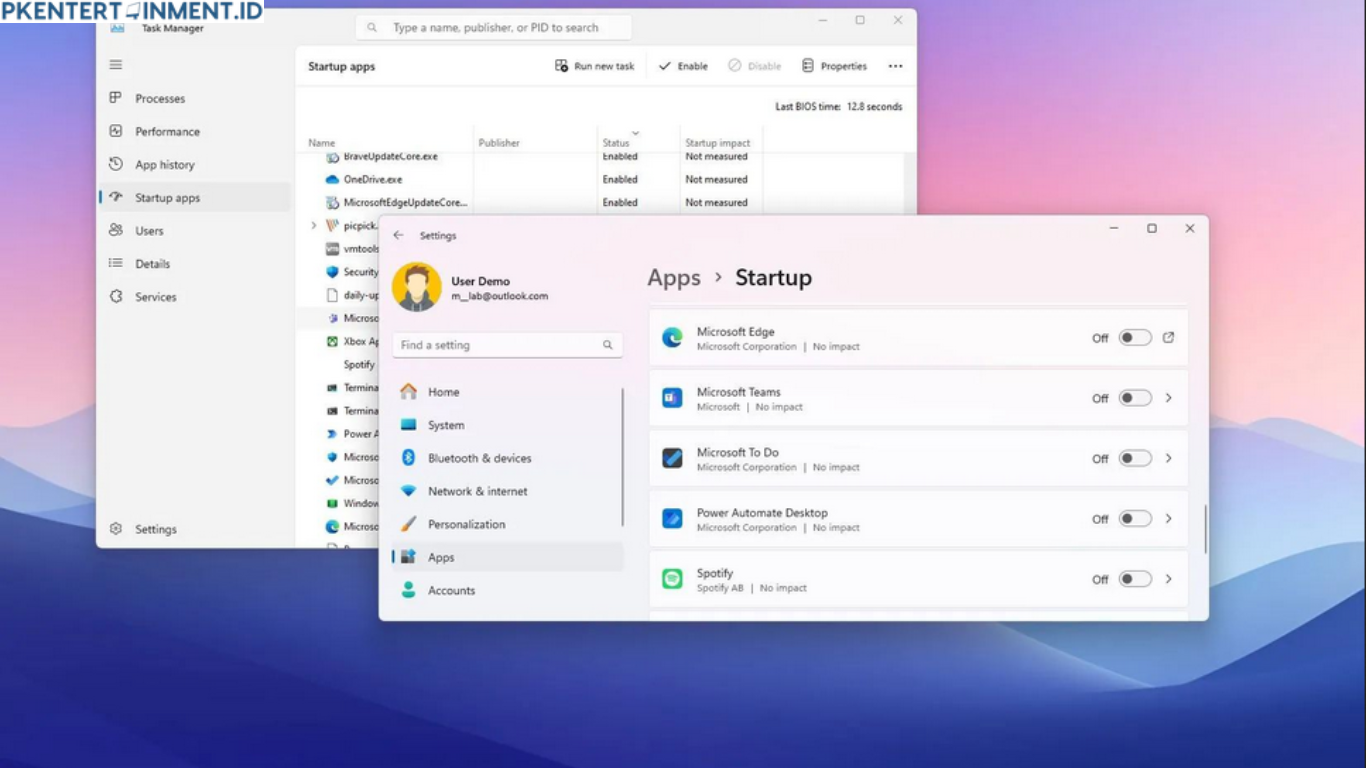1366x768 pixels.
Task: Click Services icon in Task Manager sidebar
Action: pyautogui.click(x=116, y=297)
